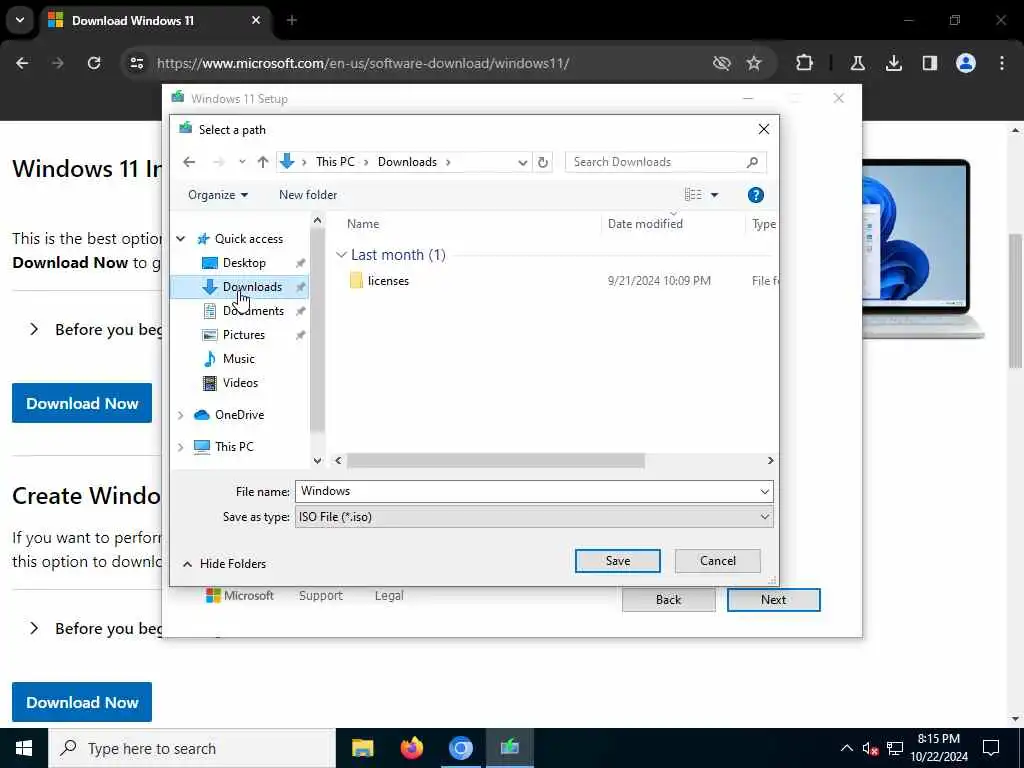Click Next in Windows 11 Setup
The height and width of the screenshot is (768, 1024).
[x=773, y=600]
